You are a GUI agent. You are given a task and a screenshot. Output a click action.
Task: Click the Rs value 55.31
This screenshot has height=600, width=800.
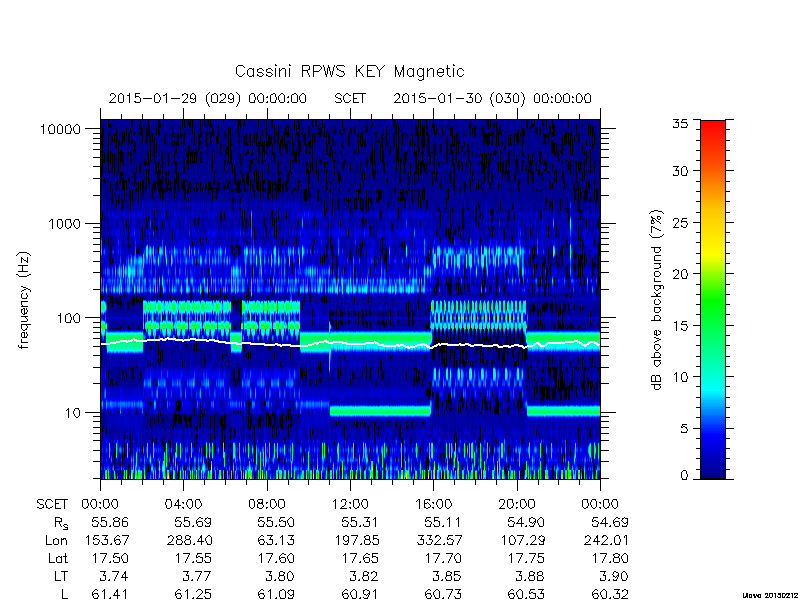pyautogui.click(x=360, y=522)
